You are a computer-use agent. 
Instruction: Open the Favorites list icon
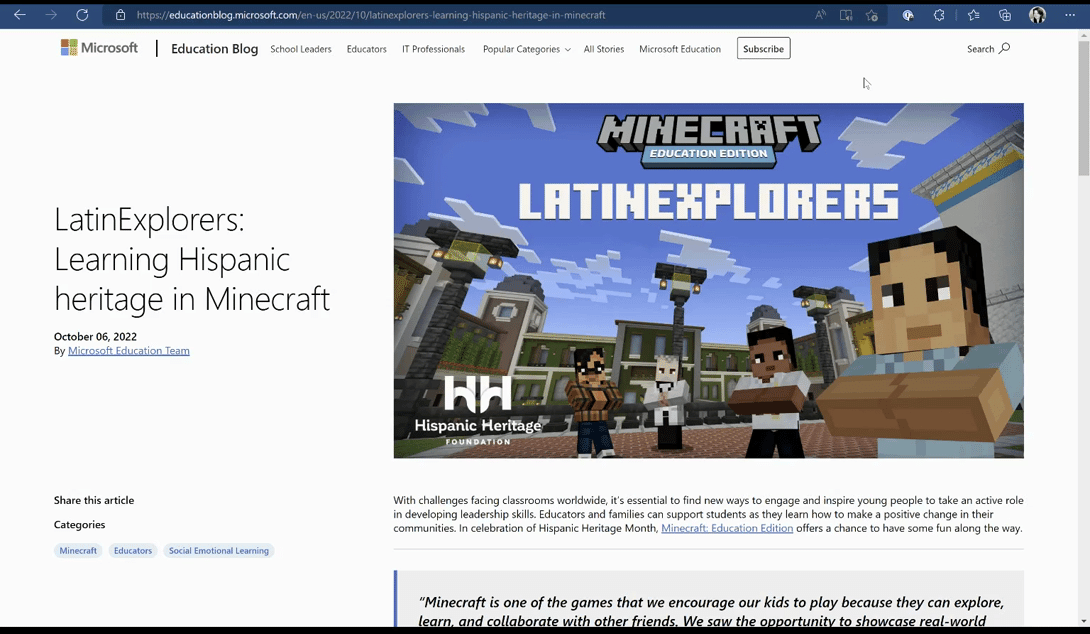pos(973,15)
